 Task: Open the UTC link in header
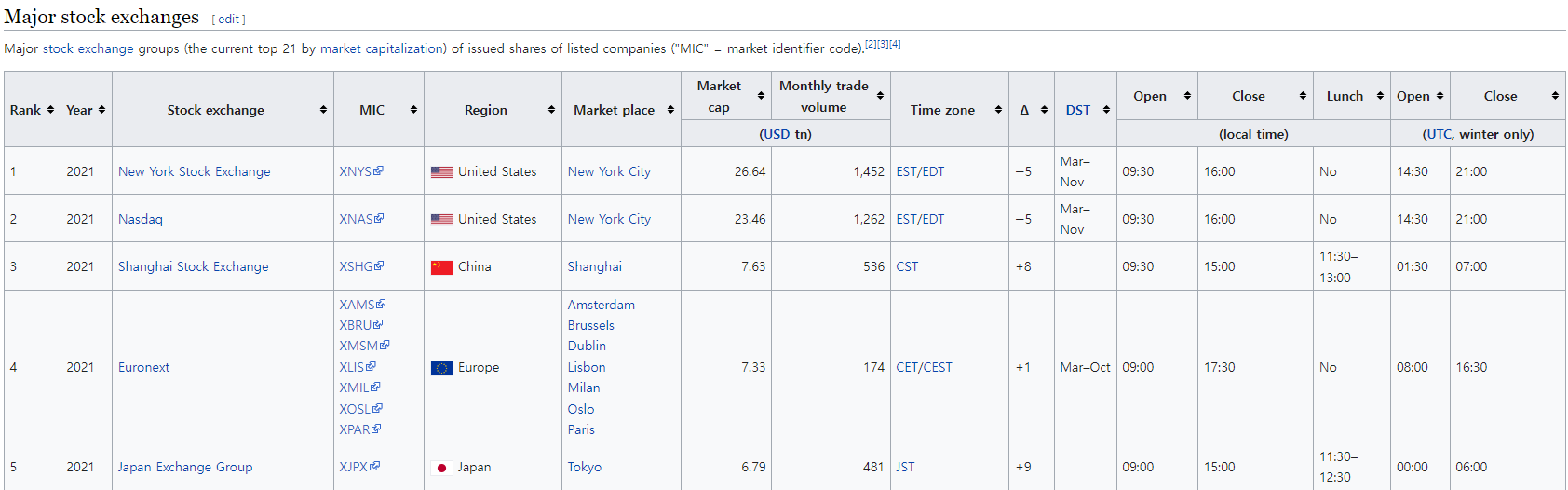(1439, 134)
